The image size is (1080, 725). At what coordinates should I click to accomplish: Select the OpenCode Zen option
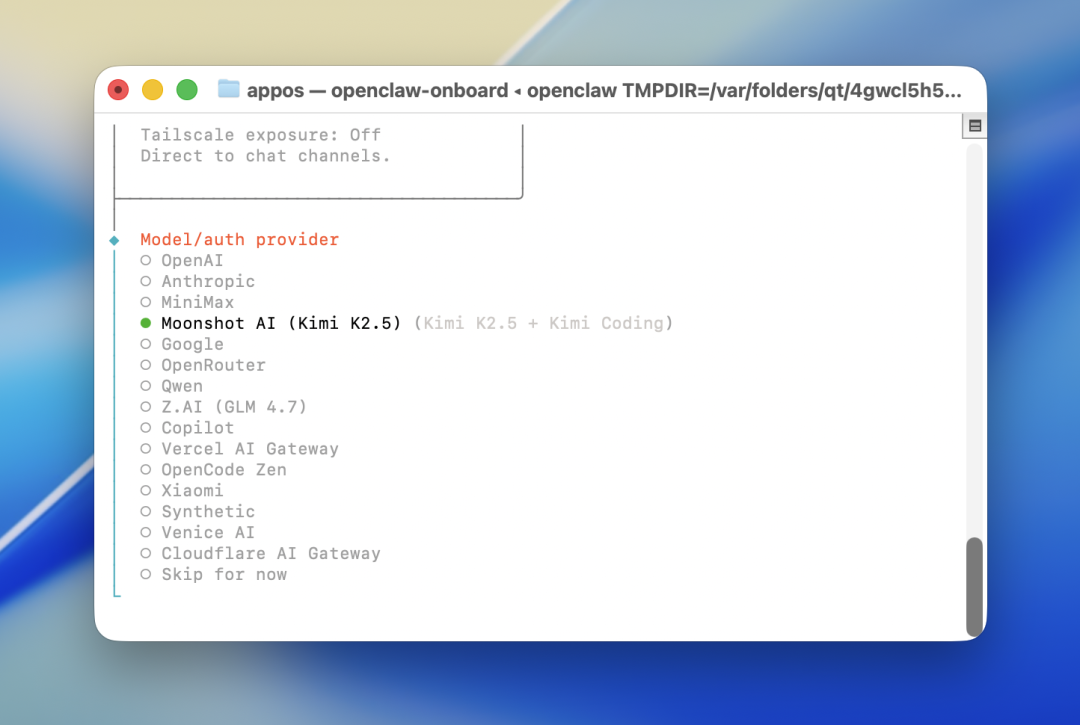[223, 470]
